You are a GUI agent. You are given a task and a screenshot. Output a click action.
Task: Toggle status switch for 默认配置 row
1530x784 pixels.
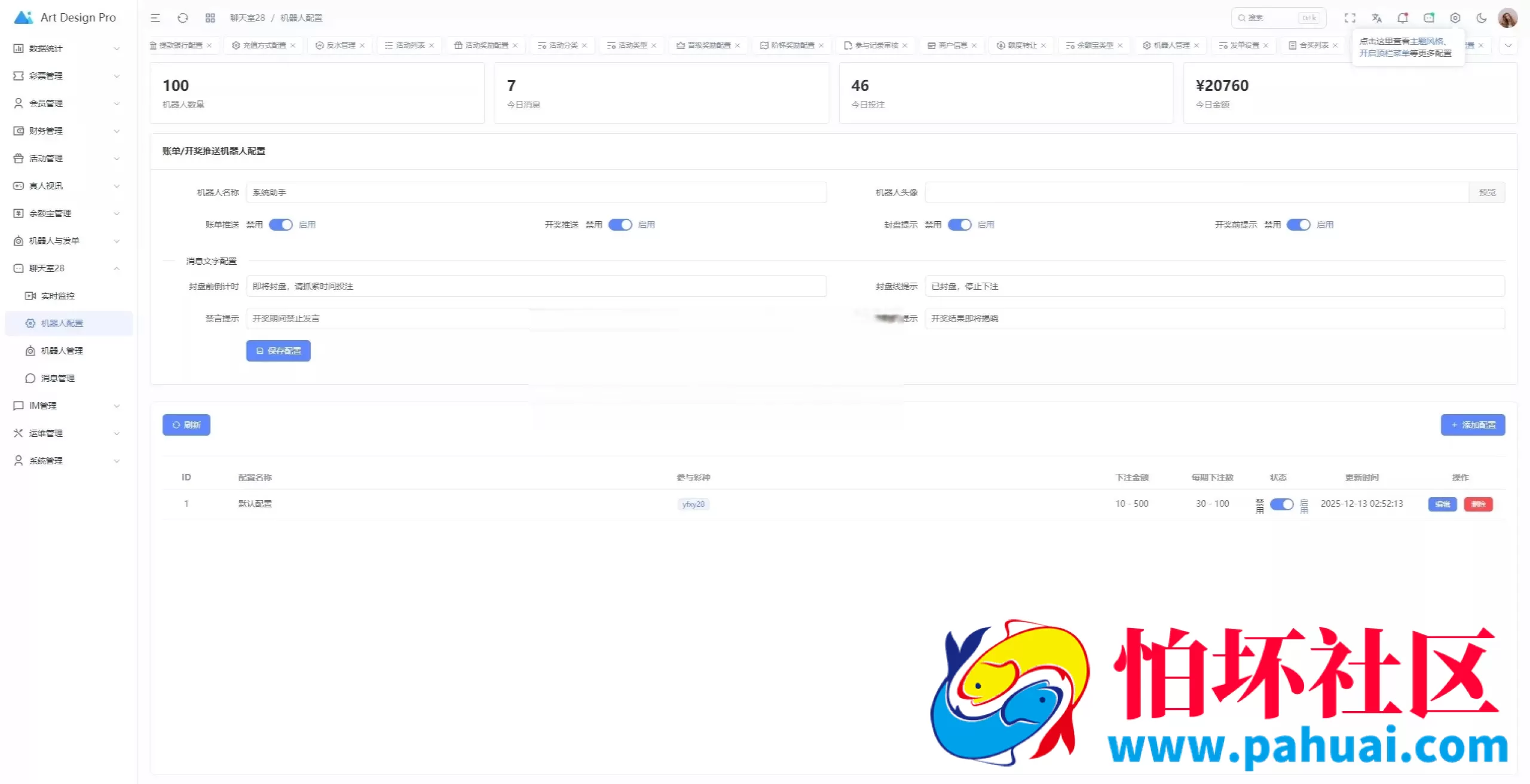coord(1282,504)
